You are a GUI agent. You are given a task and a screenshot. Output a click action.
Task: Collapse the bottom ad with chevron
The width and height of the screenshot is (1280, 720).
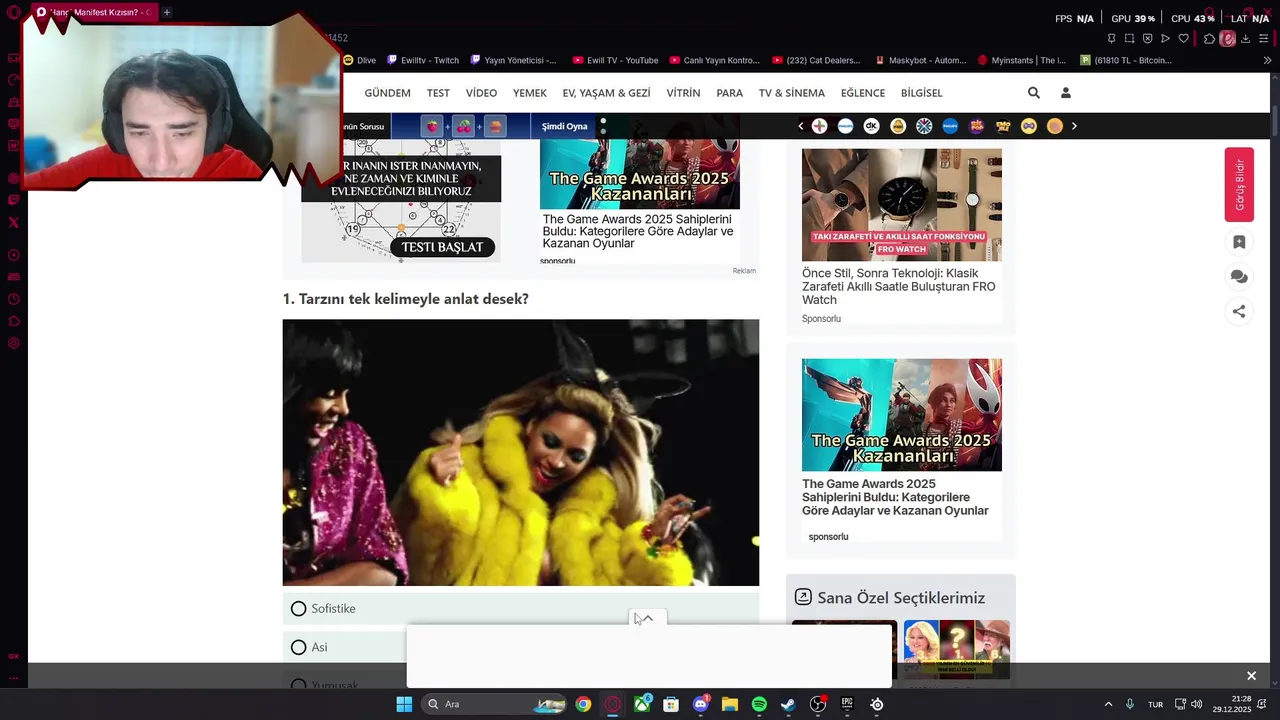coord(647,618)
